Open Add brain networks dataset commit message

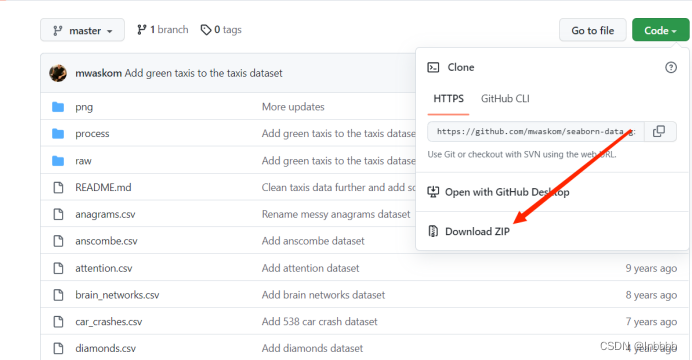[323, 295]
